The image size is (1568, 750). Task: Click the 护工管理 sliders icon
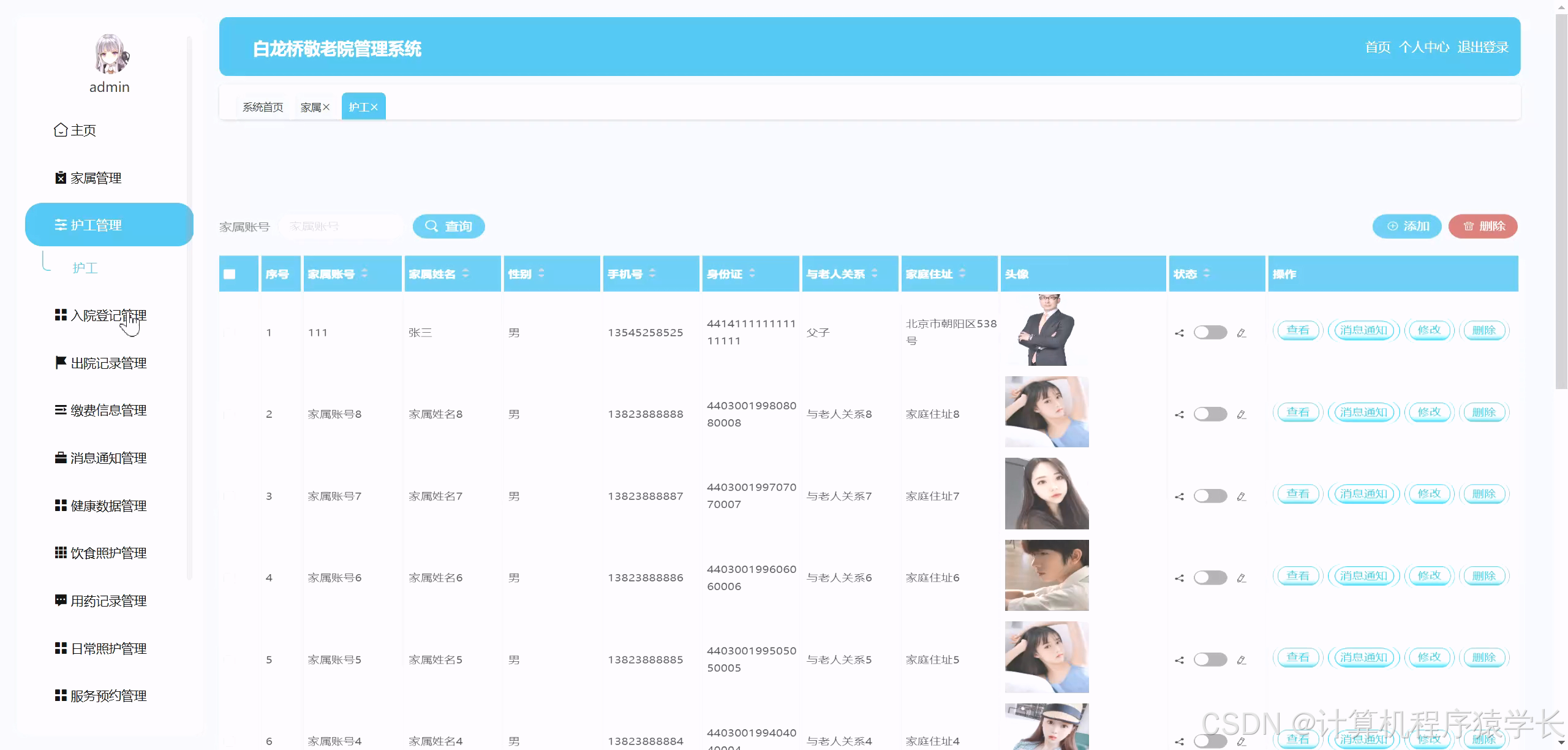61,225
